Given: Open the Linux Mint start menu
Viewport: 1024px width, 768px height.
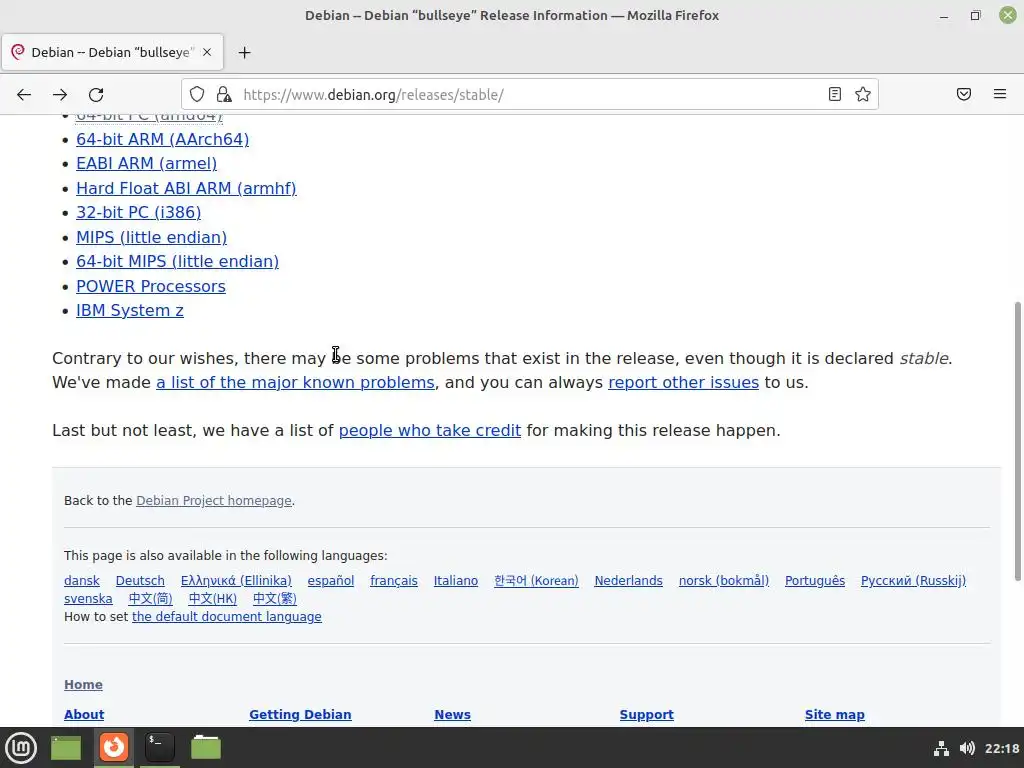Looking at the screenshot, I should coord(21,747).
